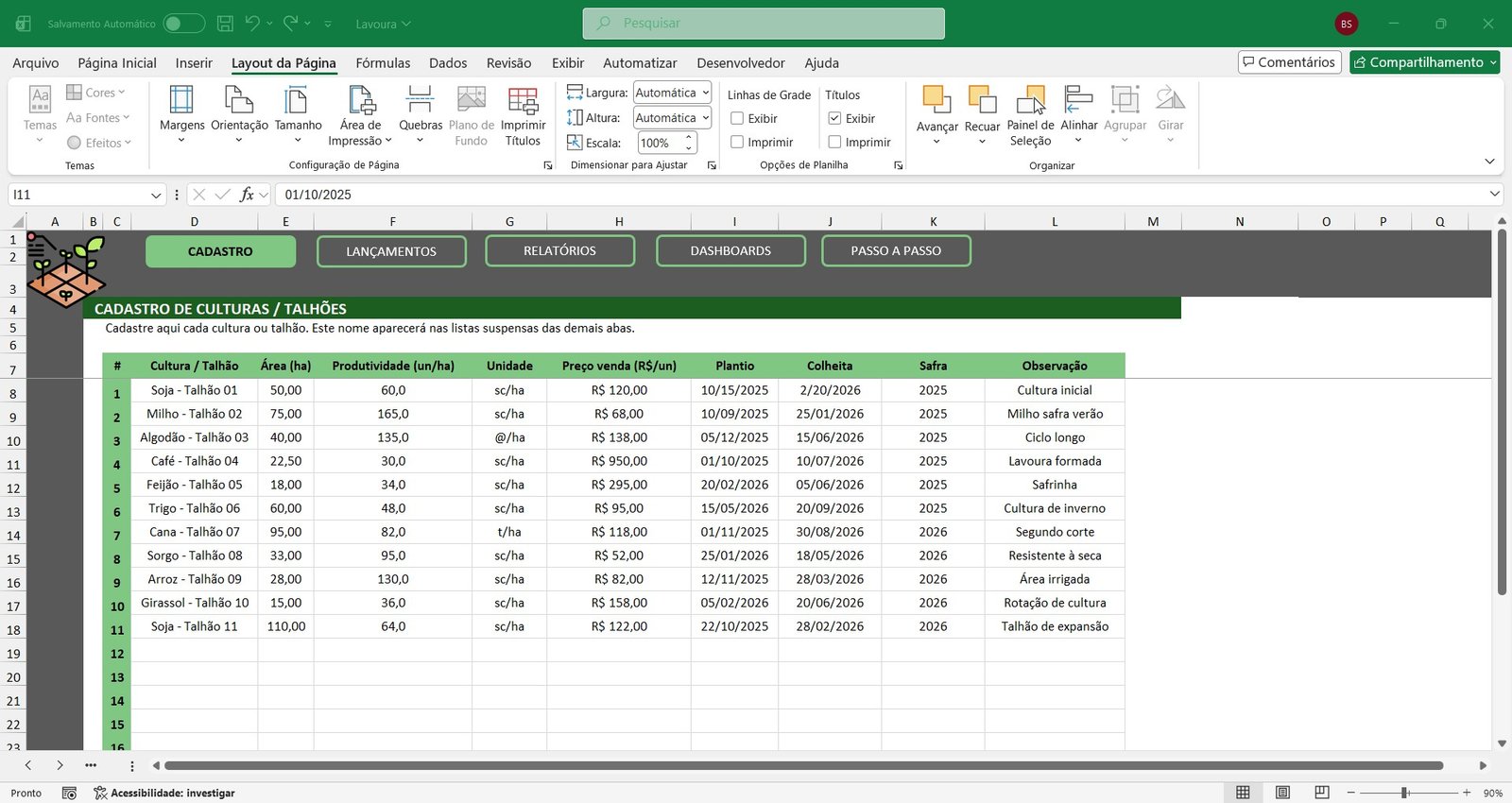Screen dimensions: 1512x803
Task: Open the Comentários button
Action: coord(1290,62)
